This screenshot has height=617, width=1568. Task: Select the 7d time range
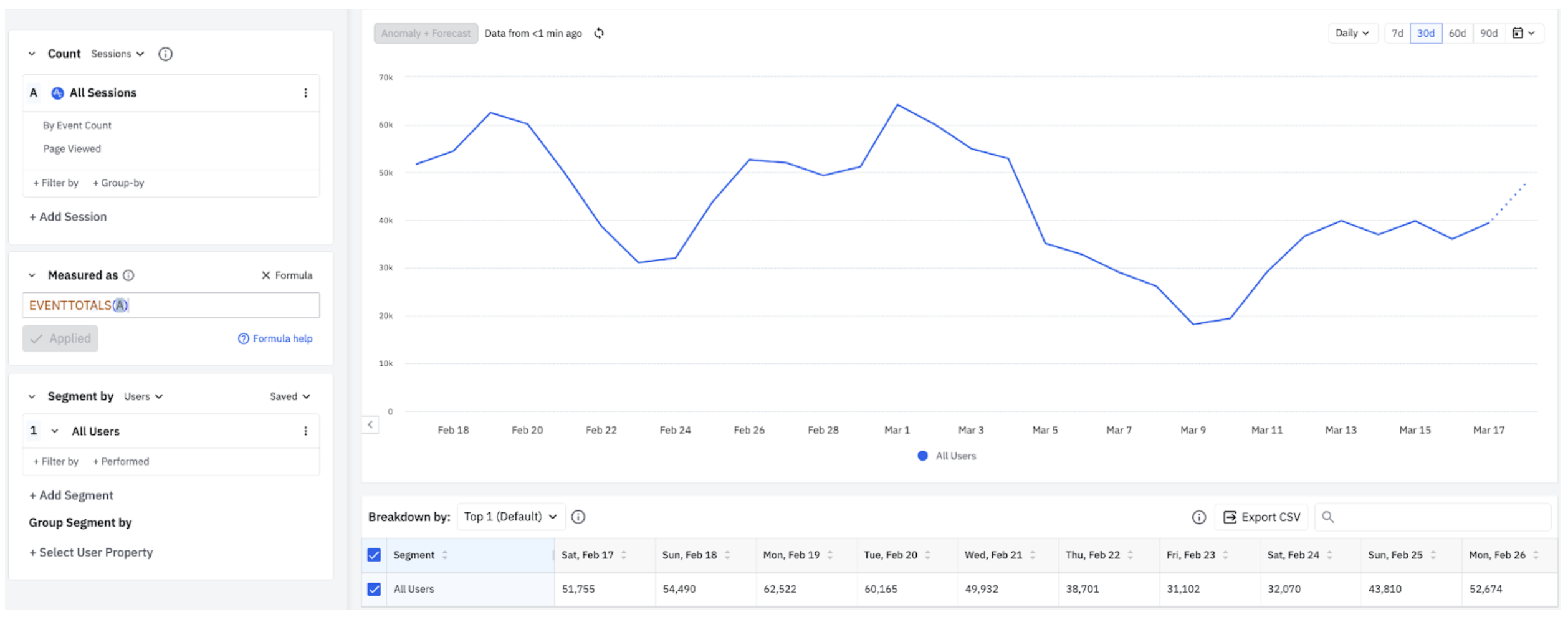click(1397, 33)
